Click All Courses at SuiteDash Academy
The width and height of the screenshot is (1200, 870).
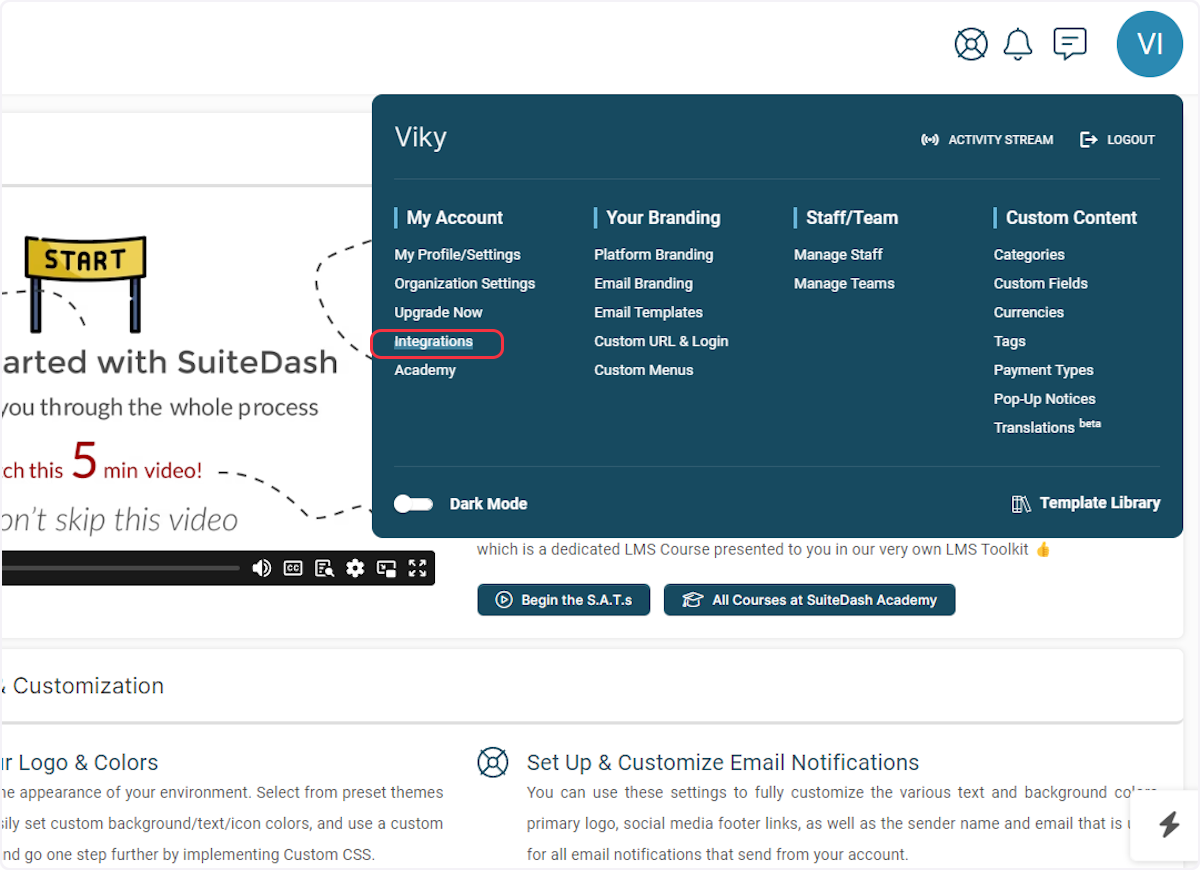[809, 600]
